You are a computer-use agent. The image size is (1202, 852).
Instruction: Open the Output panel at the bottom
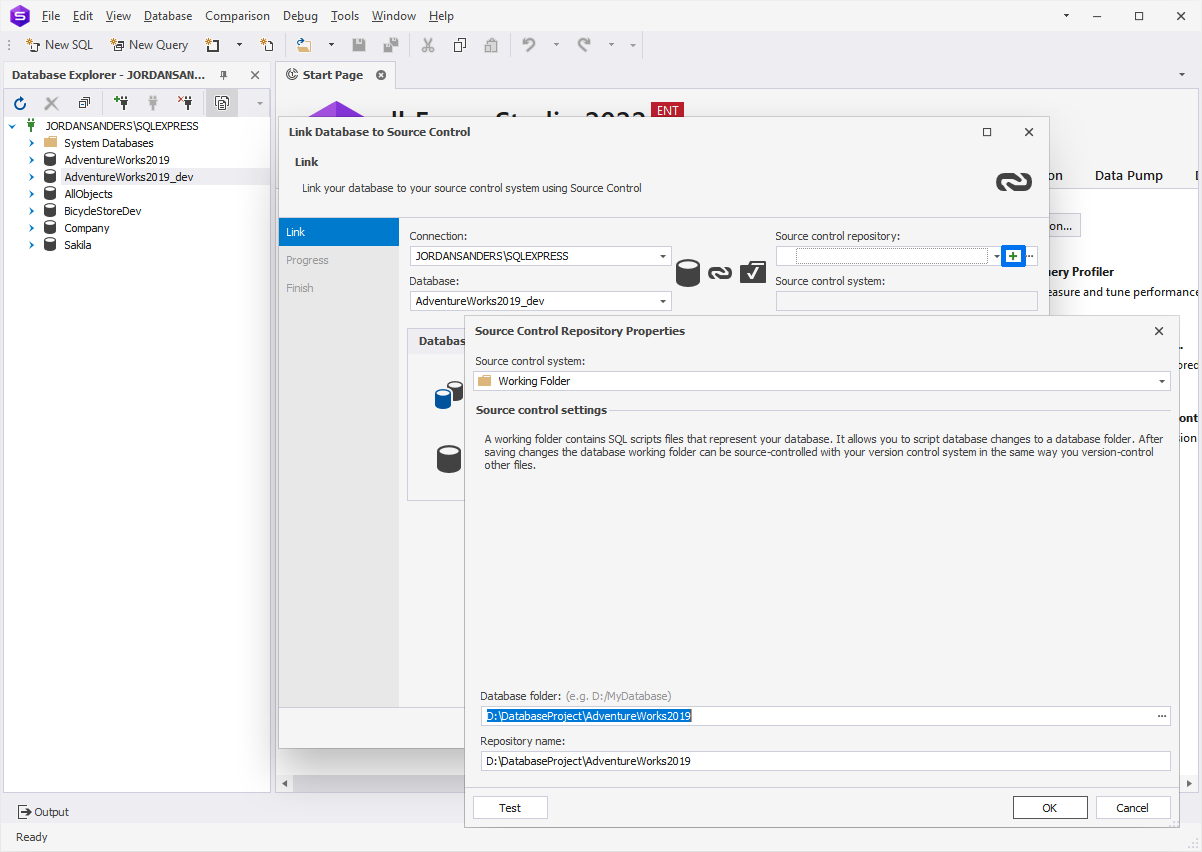coord(43,812)
